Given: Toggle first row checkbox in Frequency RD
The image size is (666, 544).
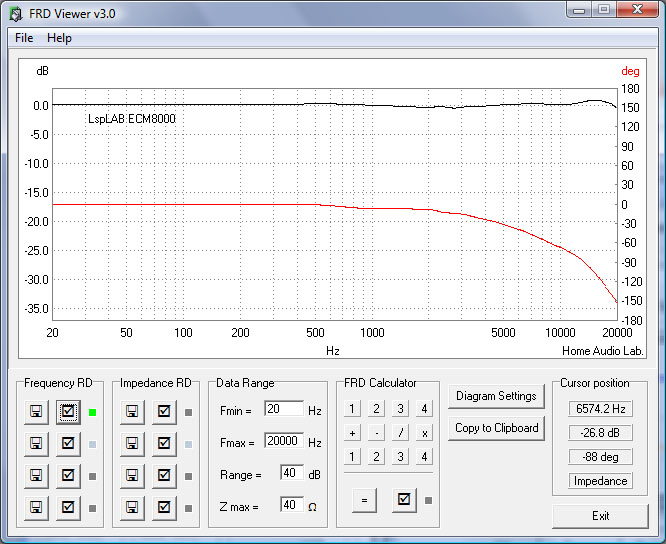Looking at the screenshot, I should tap(68, 412).
